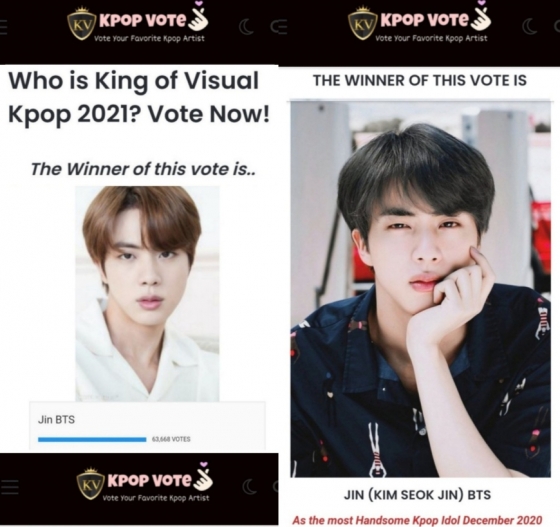The image size is (560, 527).
Task: Open 'Who is King of Visual Kpop 2021' heading
Action: tap(139, 97)
